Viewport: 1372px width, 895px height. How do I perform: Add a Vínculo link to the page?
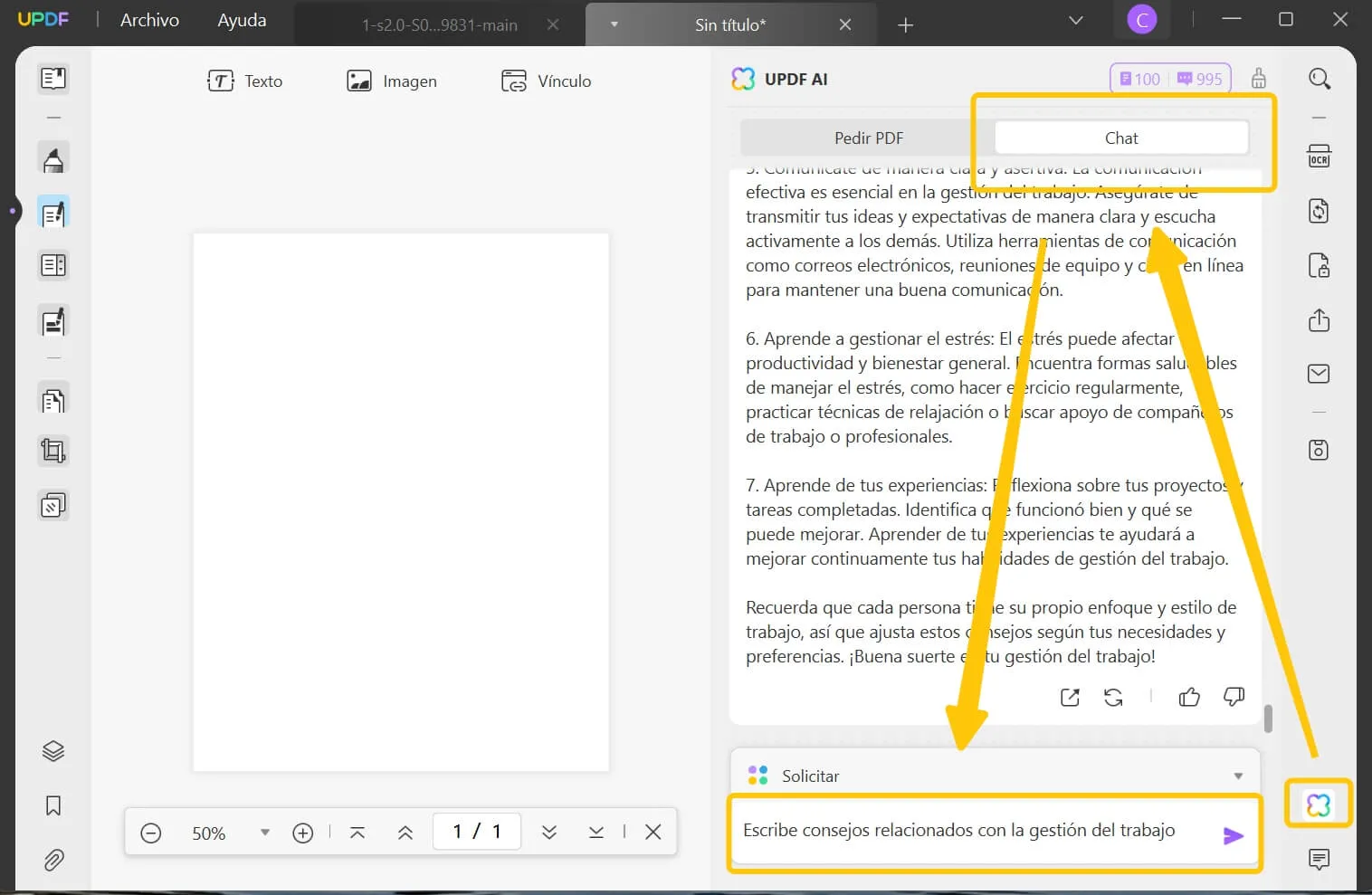pyautogui.click(x=546, y=81)
